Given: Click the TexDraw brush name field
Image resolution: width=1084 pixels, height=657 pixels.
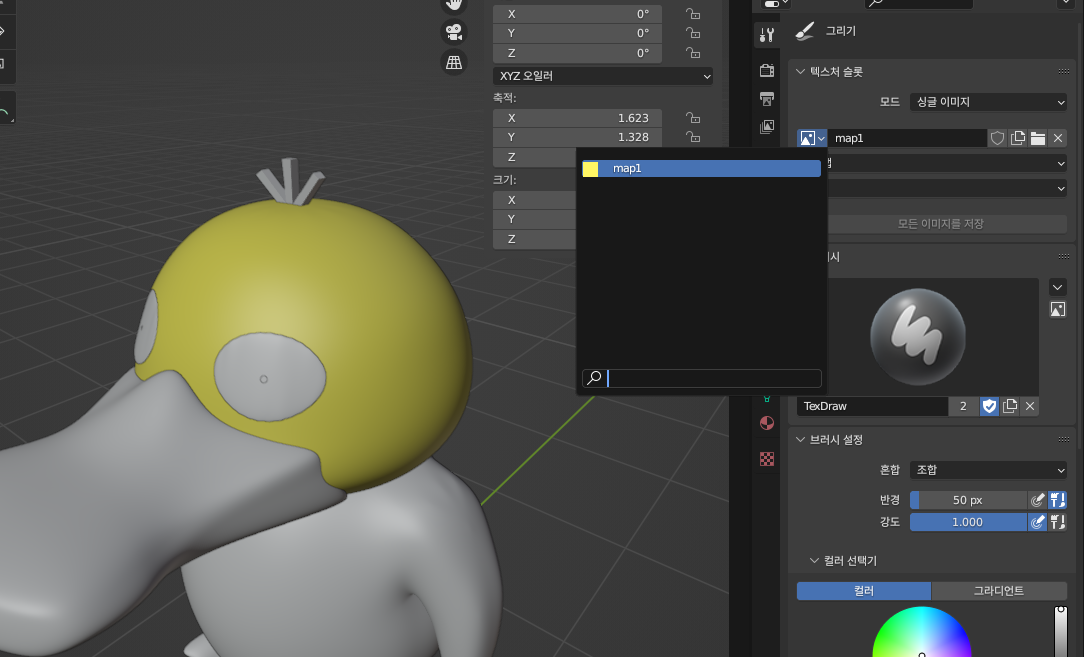Looking at the screenshot, I should click(872, 406).
